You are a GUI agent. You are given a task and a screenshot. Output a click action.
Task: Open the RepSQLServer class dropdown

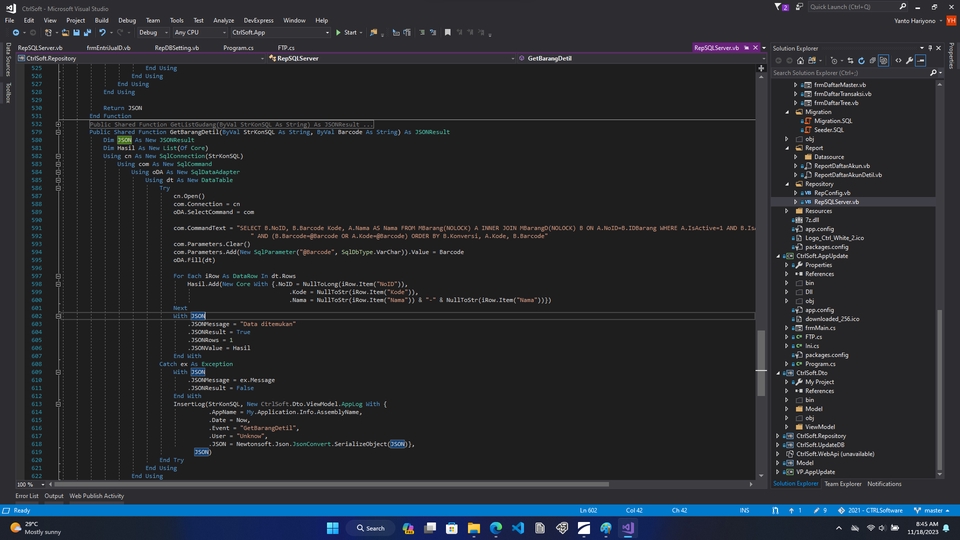point(391,58)
